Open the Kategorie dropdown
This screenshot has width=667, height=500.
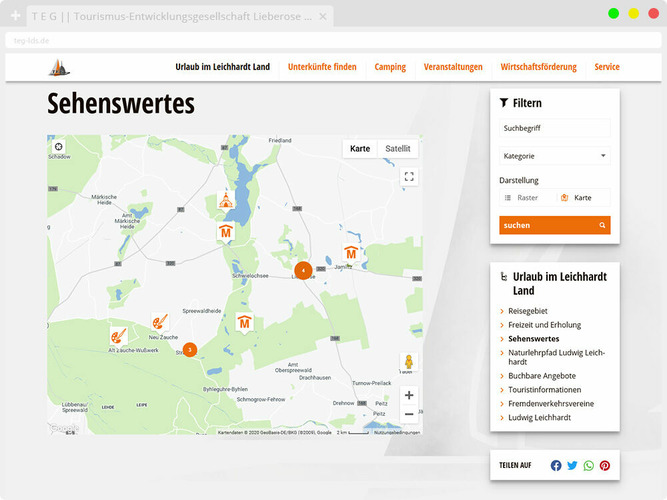[x=554, y=156]
